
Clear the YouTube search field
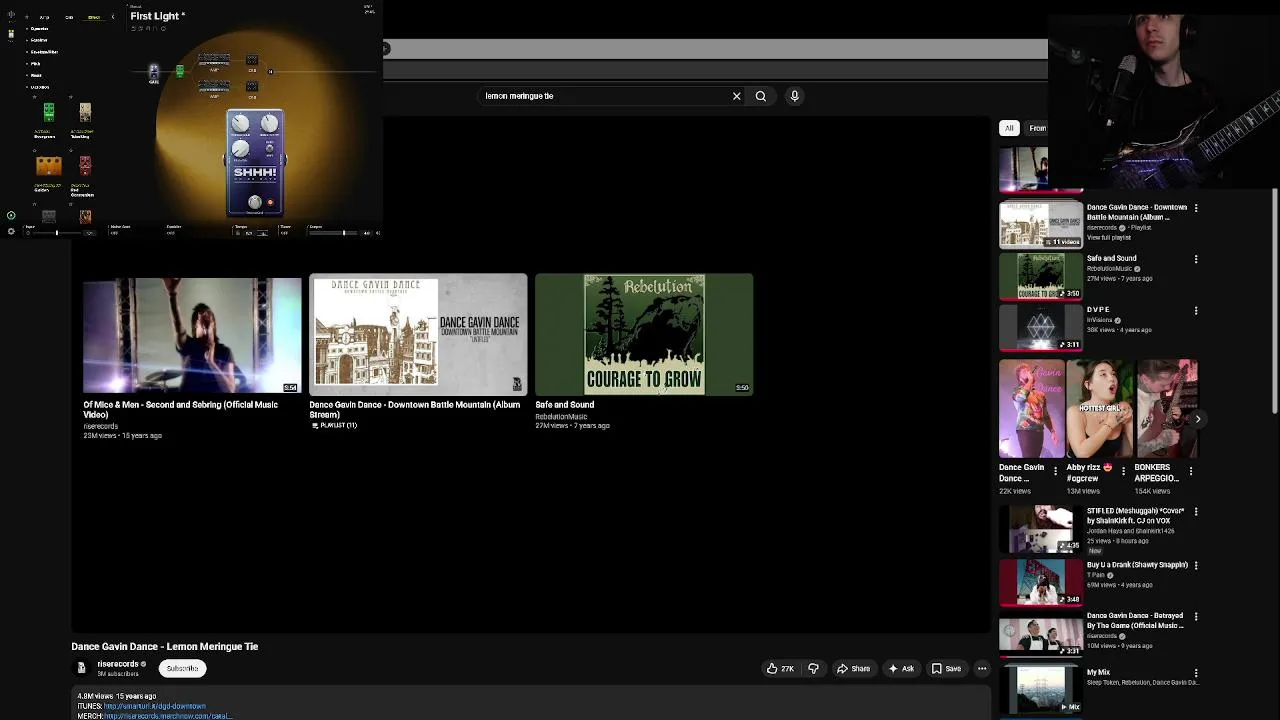tap(736, 96)
